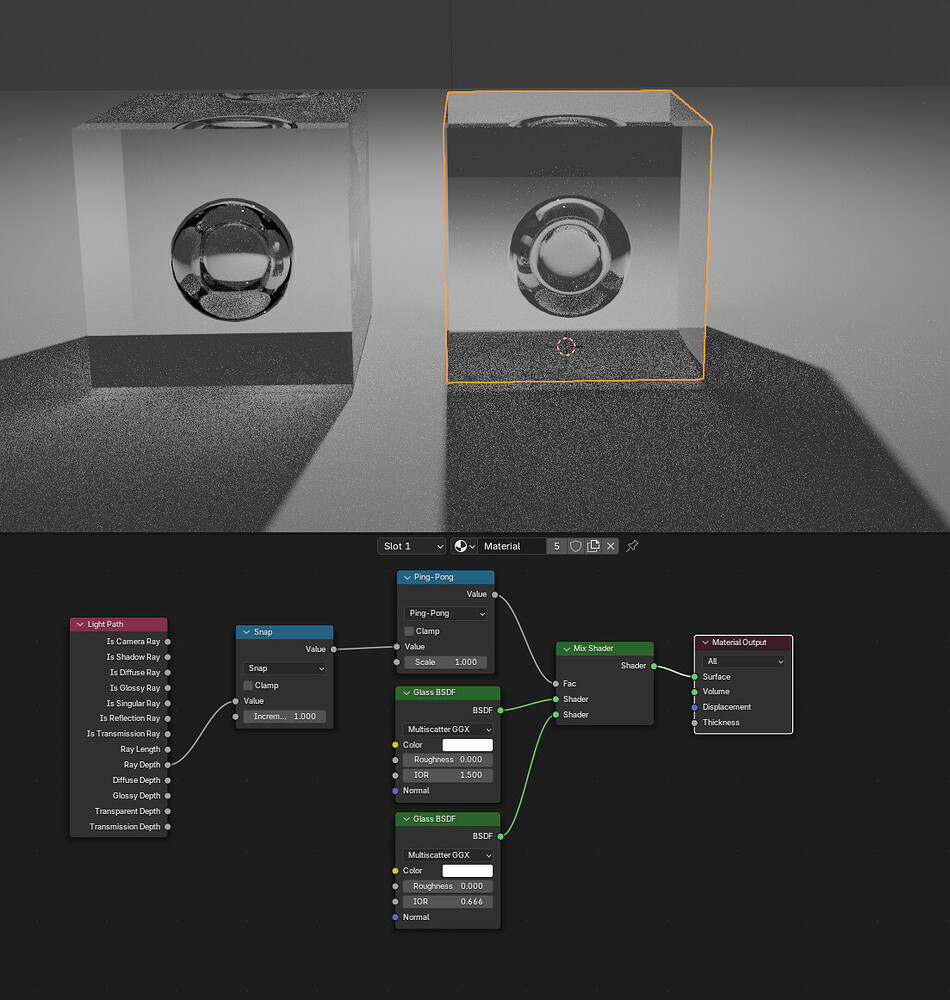
Task: Click the Ray Depth output socket
Action: pos(168,765)
